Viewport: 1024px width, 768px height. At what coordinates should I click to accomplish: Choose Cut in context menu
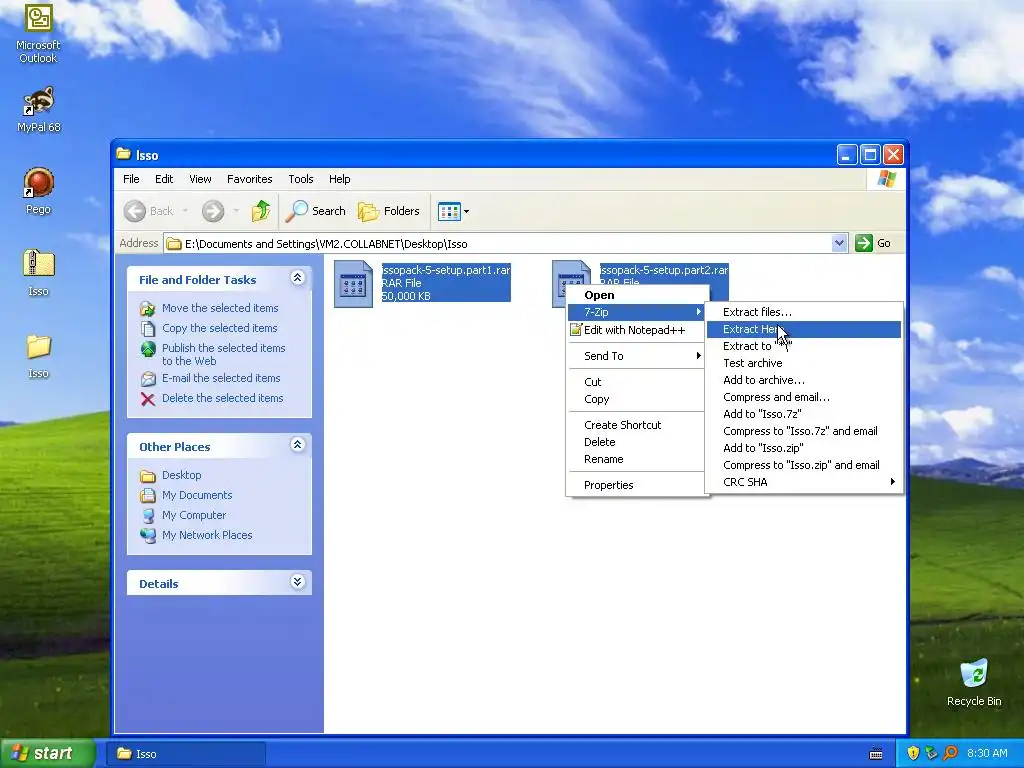click(x=637, y=382)
